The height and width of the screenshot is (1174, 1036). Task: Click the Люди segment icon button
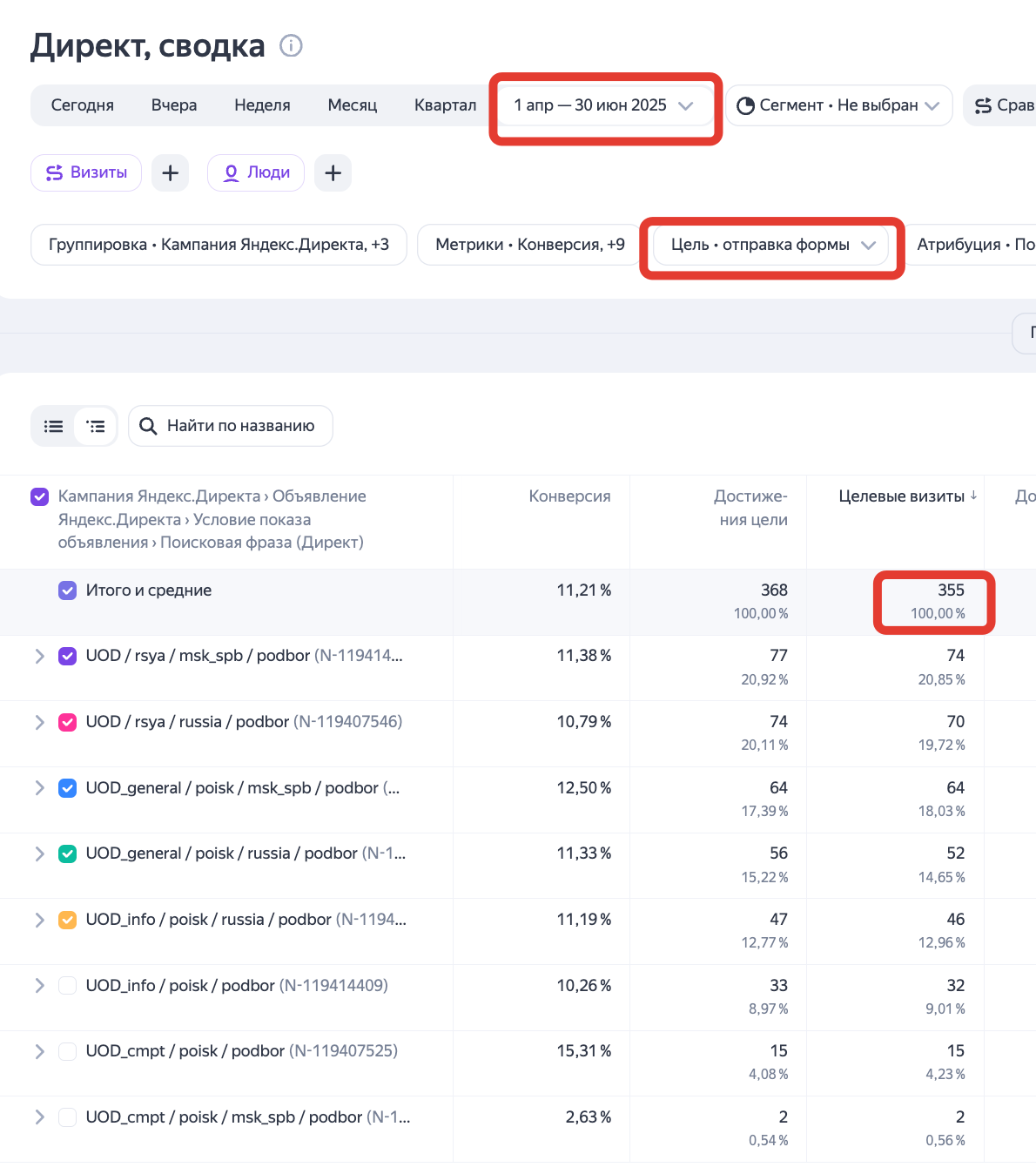(256, 172)
